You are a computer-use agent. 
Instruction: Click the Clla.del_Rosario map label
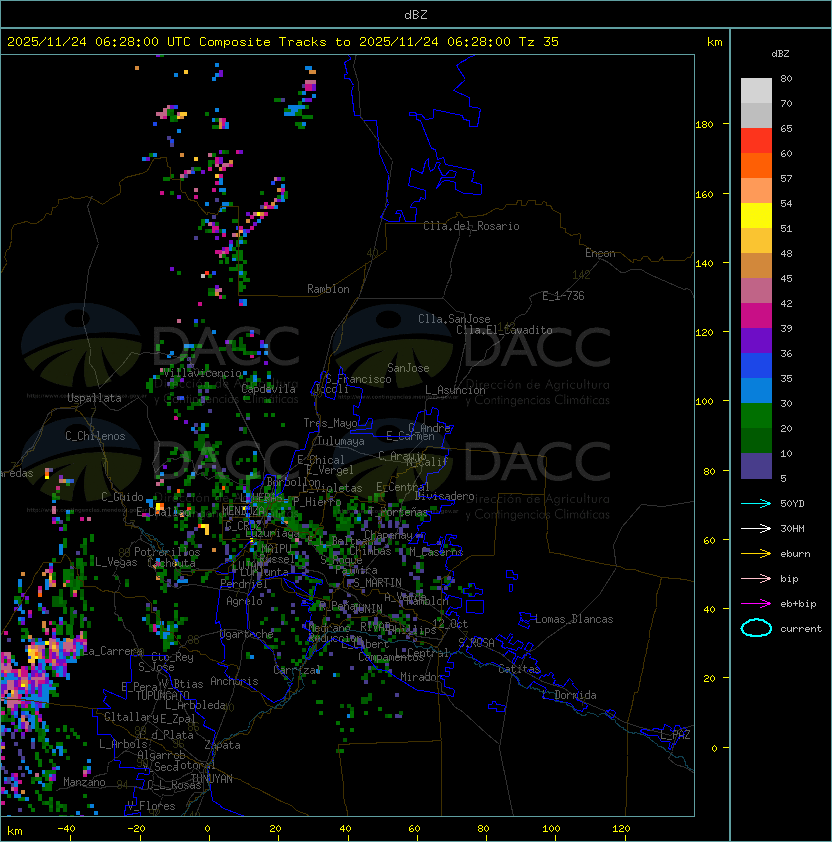point(471,226)
